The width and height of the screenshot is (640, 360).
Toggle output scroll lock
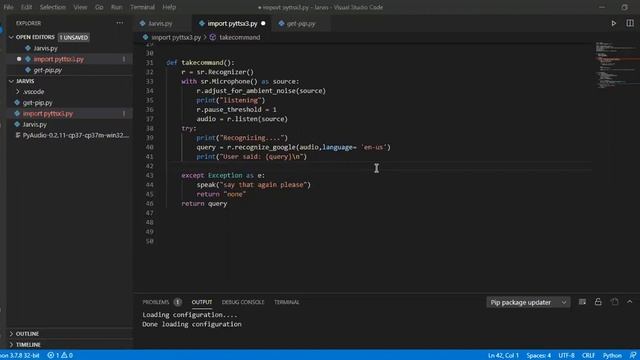click(598, 302)
